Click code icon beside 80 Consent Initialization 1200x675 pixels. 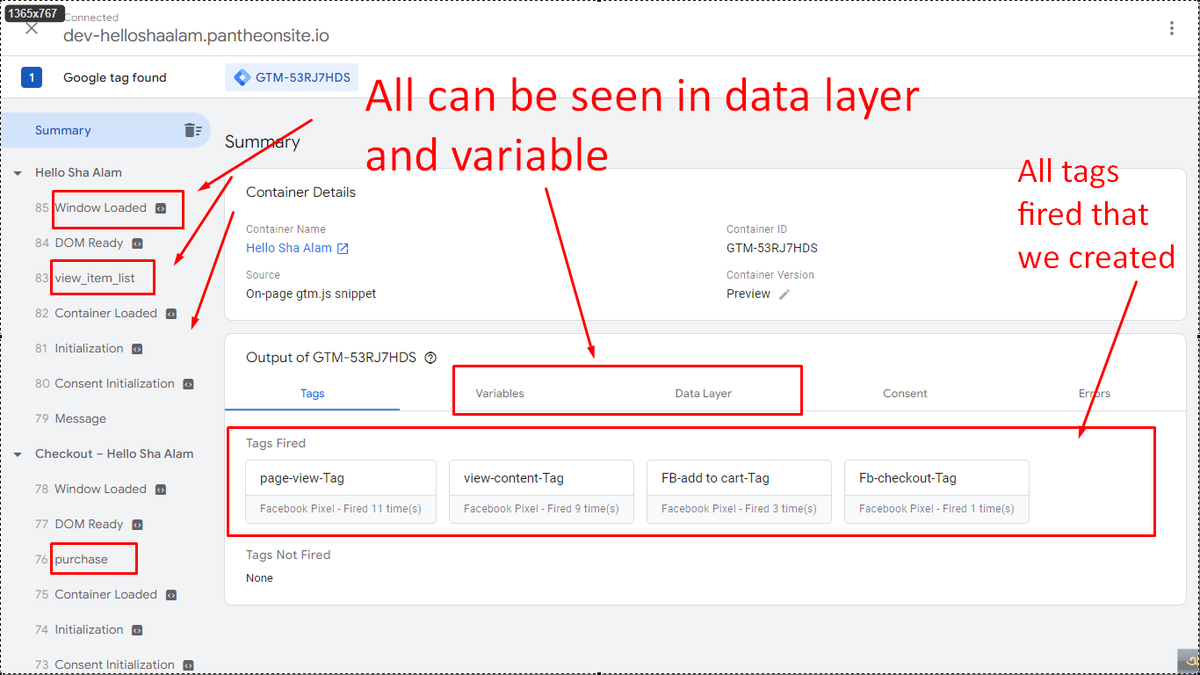(188, 384)
